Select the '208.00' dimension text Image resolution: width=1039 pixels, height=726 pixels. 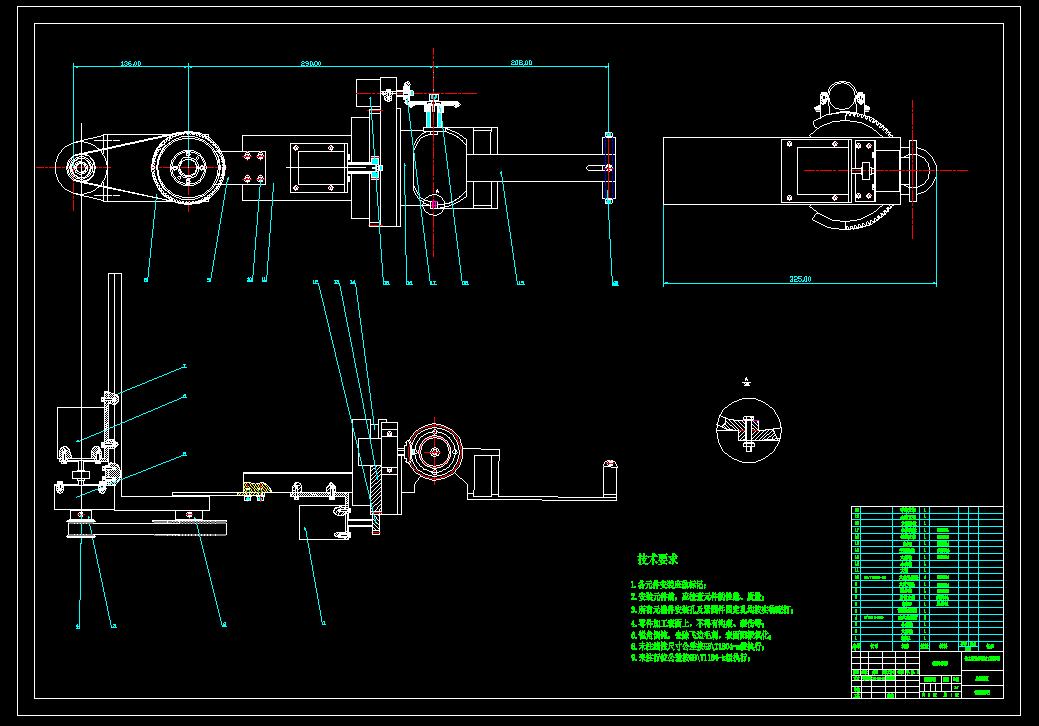tap(521, 63)
